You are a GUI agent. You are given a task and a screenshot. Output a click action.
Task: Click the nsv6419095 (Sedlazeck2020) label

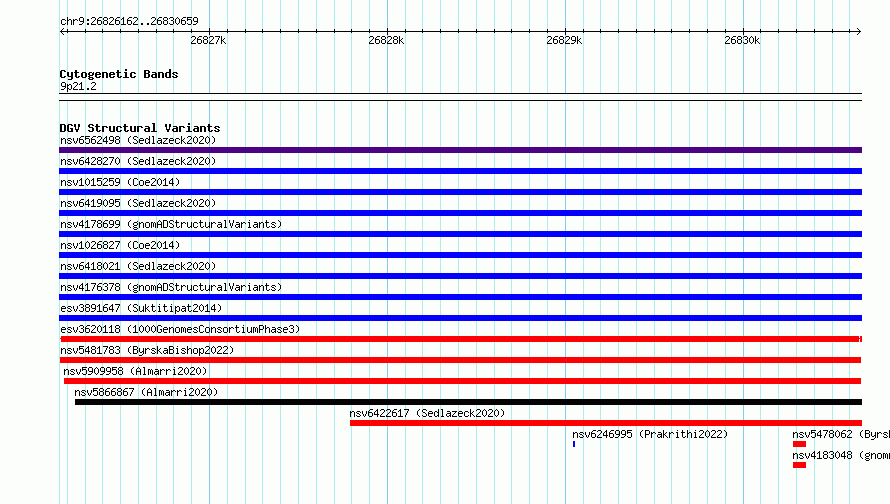pos(138,203)
